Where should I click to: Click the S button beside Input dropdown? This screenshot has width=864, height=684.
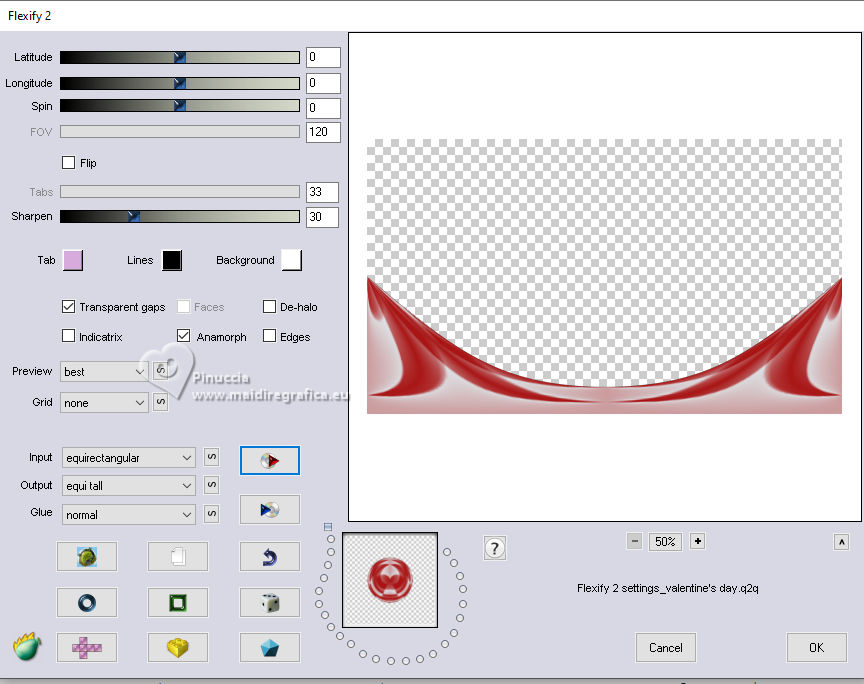(x=212, y=457)
